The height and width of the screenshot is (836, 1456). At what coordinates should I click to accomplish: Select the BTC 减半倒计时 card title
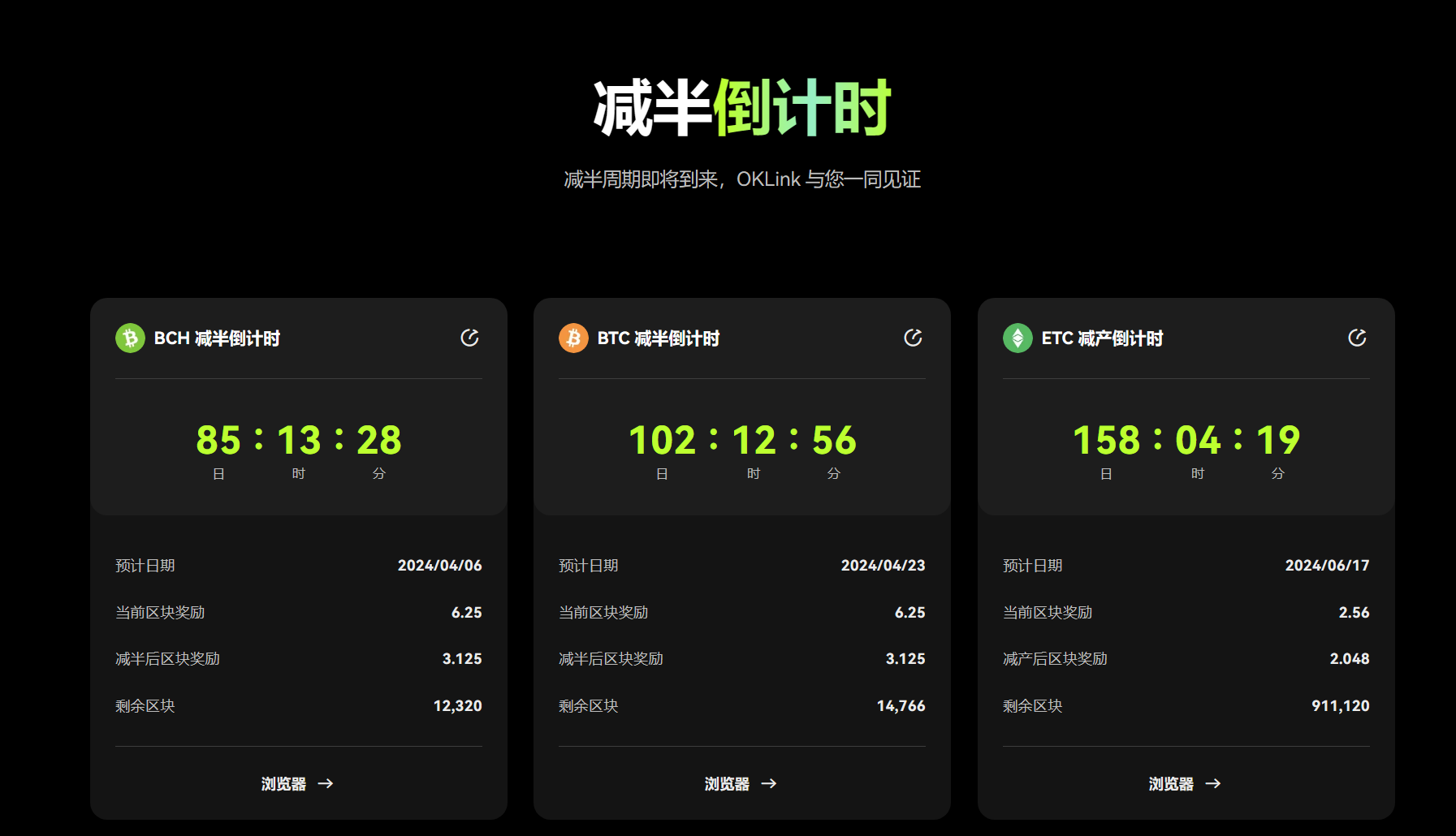point(659,338)
